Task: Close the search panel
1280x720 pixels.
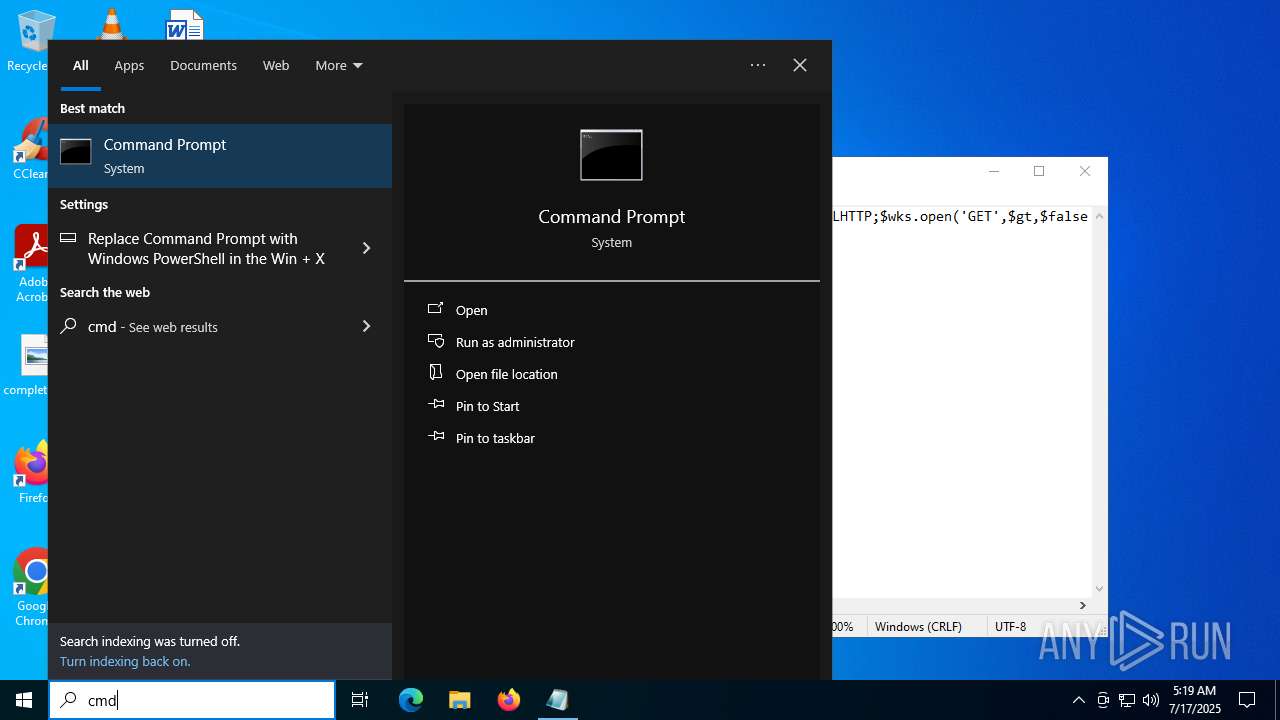Action: coord(800,65)
